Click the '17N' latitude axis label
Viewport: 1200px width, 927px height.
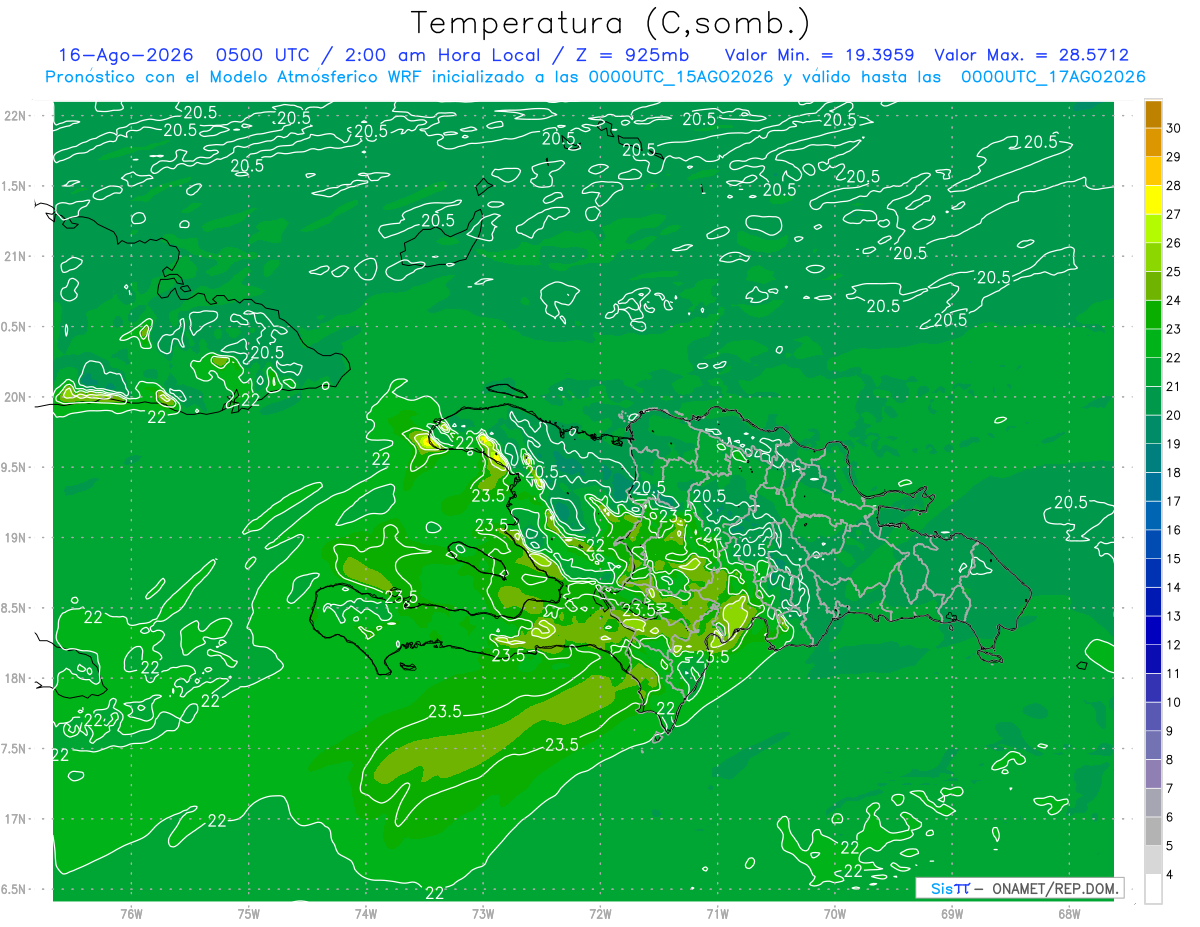tap(16, 819)
